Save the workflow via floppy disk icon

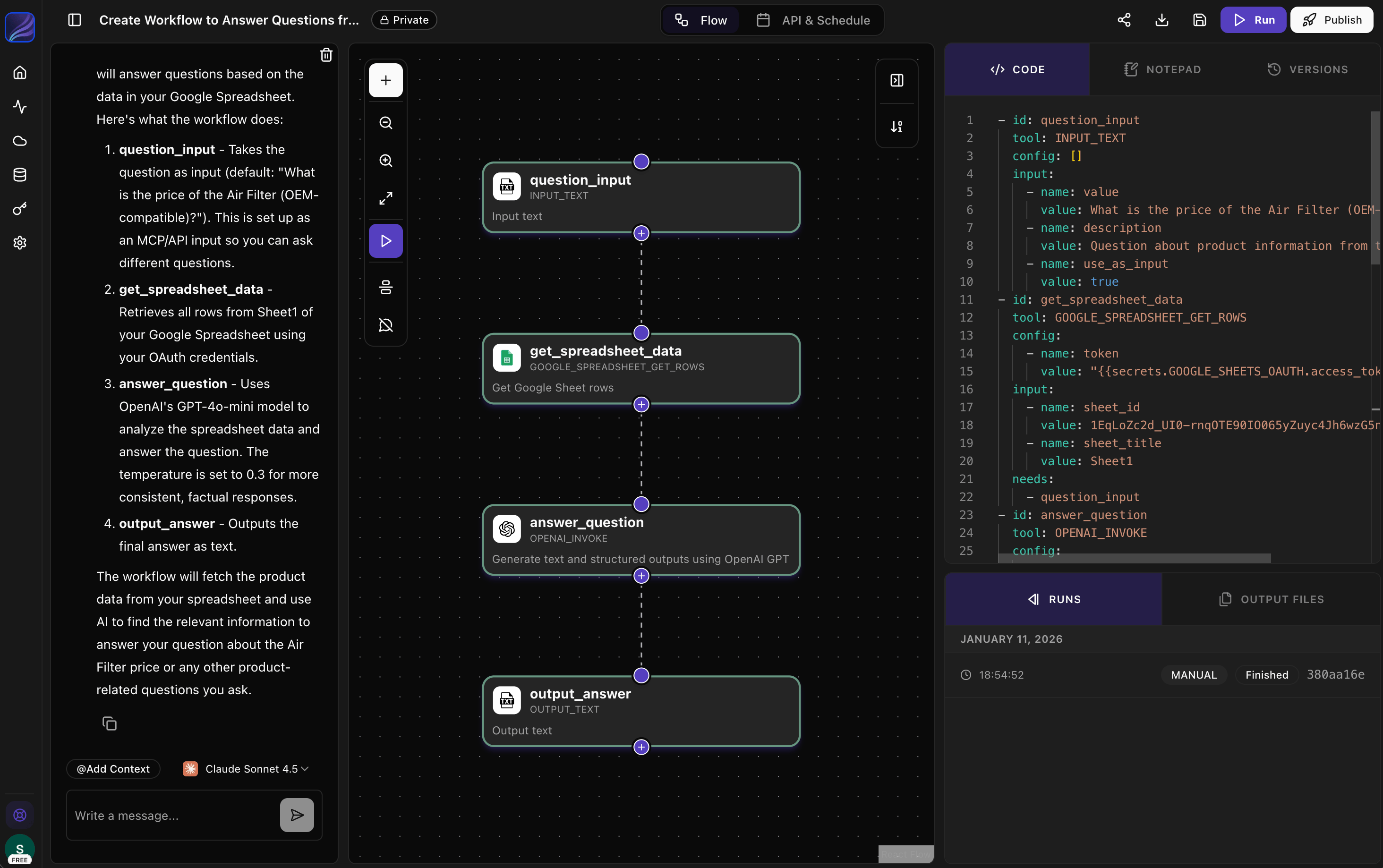pyautogui.click(x=1199, y=20)
